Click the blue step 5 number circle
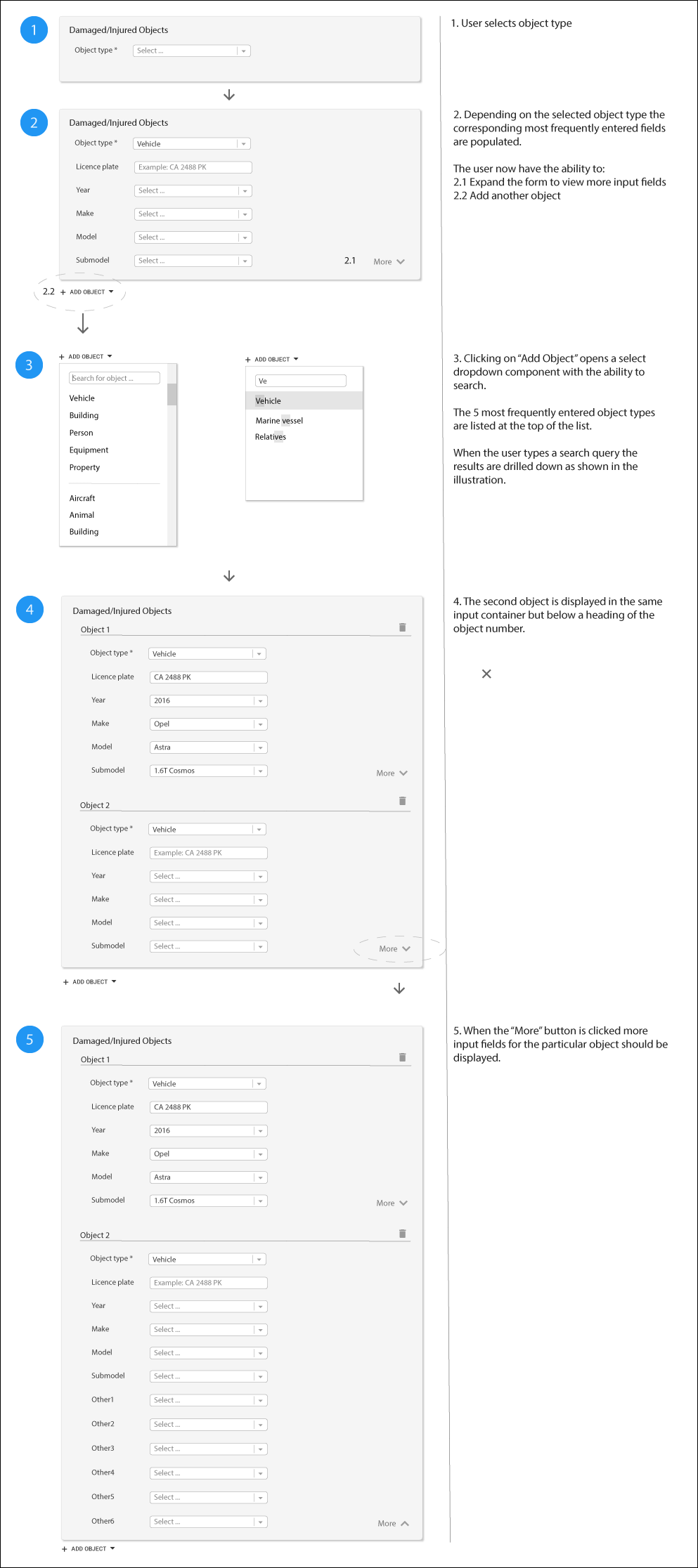698x1568 pixels. coord(30,1040)
